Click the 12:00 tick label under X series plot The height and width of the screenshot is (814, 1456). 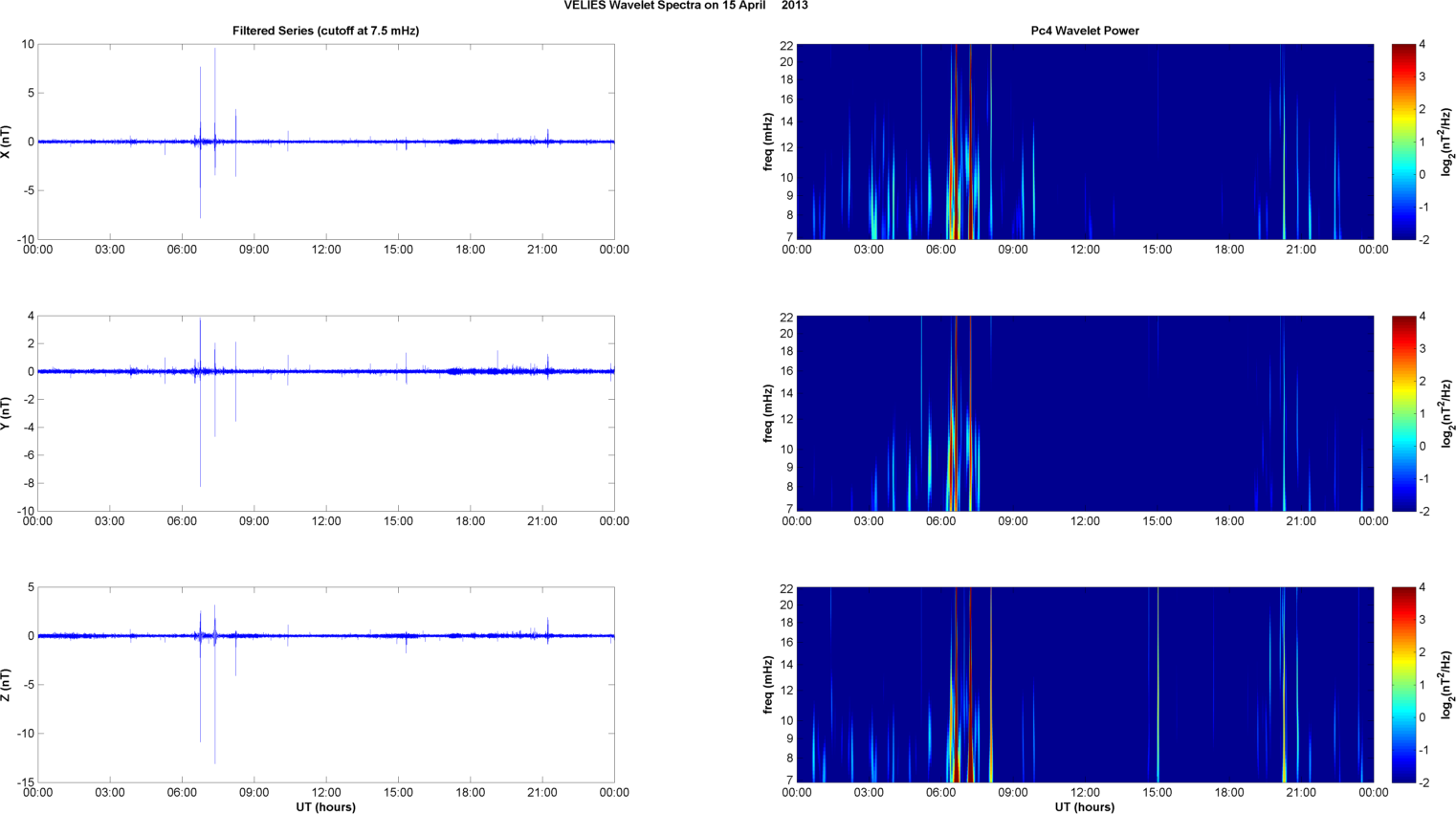326,250
